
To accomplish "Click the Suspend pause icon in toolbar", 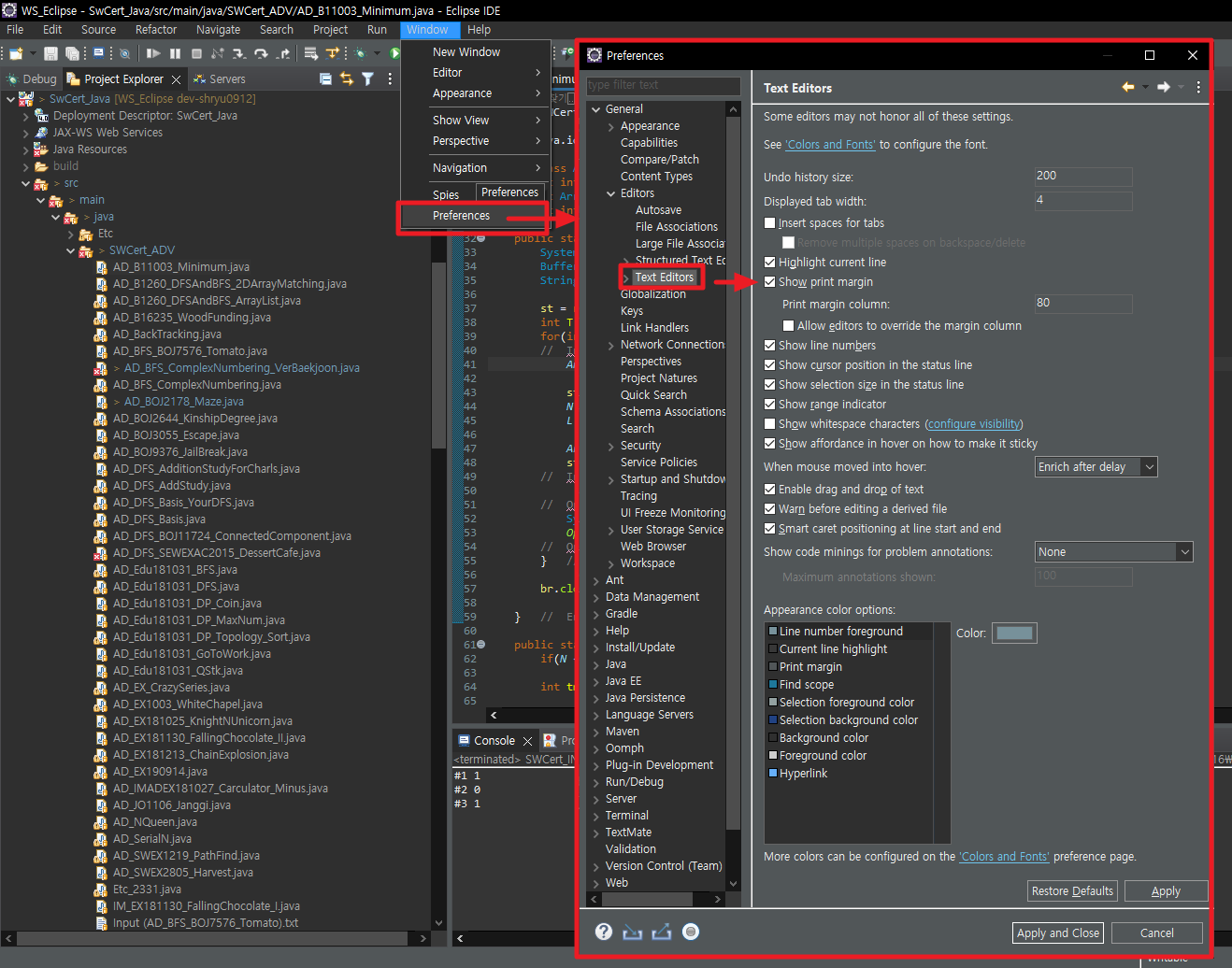I will (x=175, y=53).
